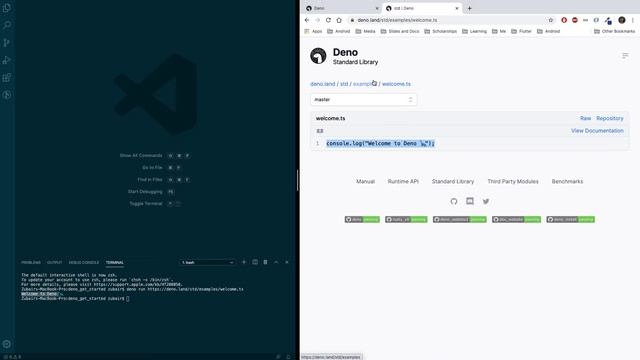Open the Standard Library footer link

453,182
